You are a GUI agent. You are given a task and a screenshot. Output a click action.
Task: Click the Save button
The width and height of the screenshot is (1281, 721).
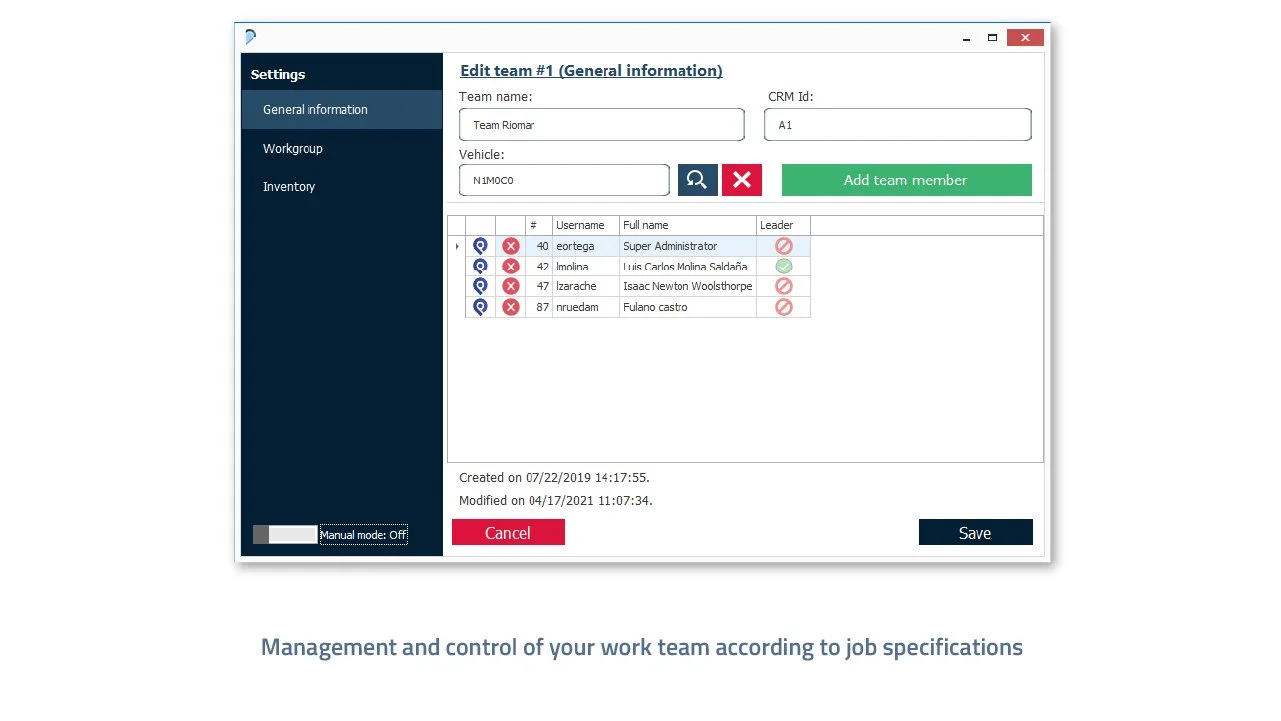click(x=975, y=533)
